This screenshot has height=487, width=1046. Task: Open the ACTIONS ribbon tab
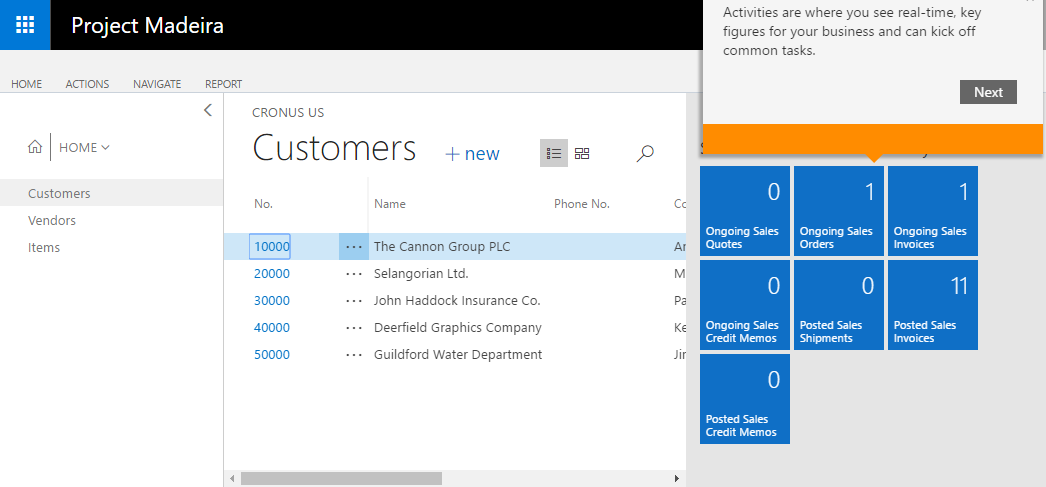[87, 84]
